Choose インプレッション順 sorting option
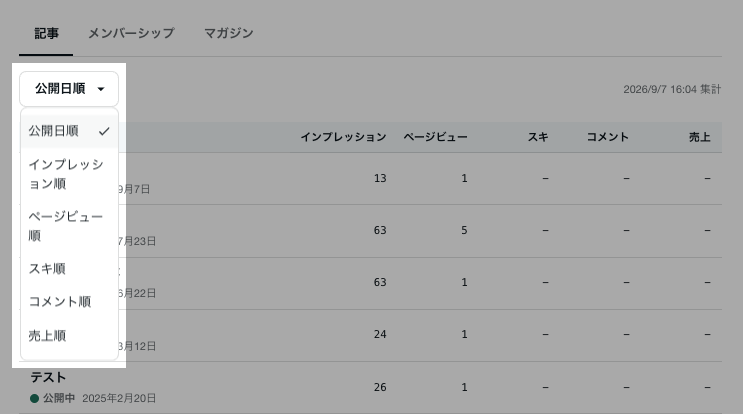This screenshot has height=414, width=743. (69, 174)
